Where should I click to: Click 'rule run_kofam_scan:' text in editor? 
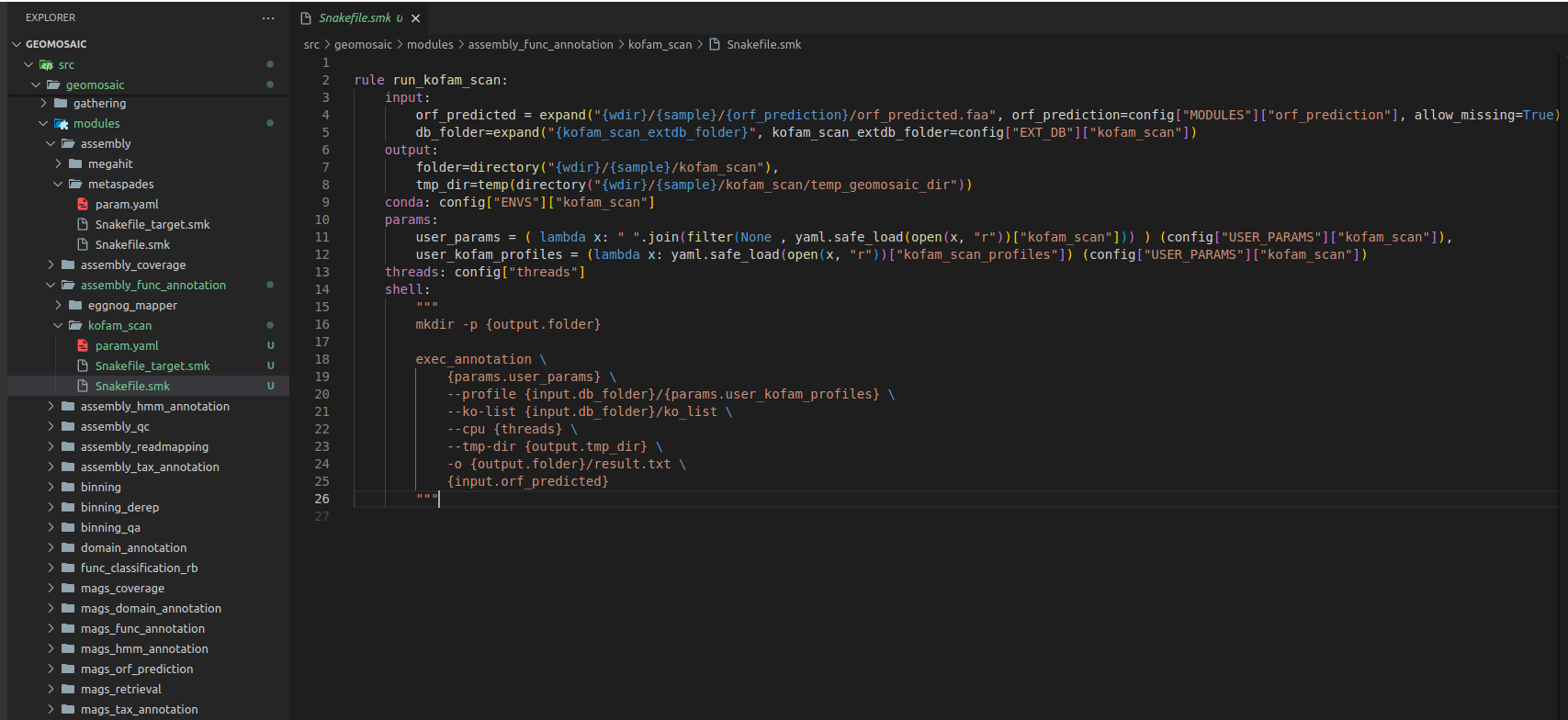[431, 80]
